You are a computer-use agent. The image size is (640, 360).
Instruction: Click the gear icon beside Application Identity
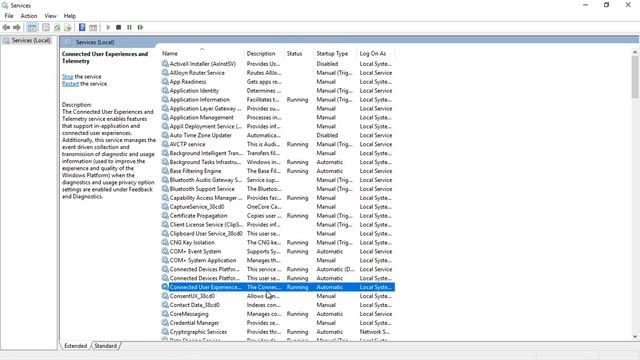pos(165,91)
